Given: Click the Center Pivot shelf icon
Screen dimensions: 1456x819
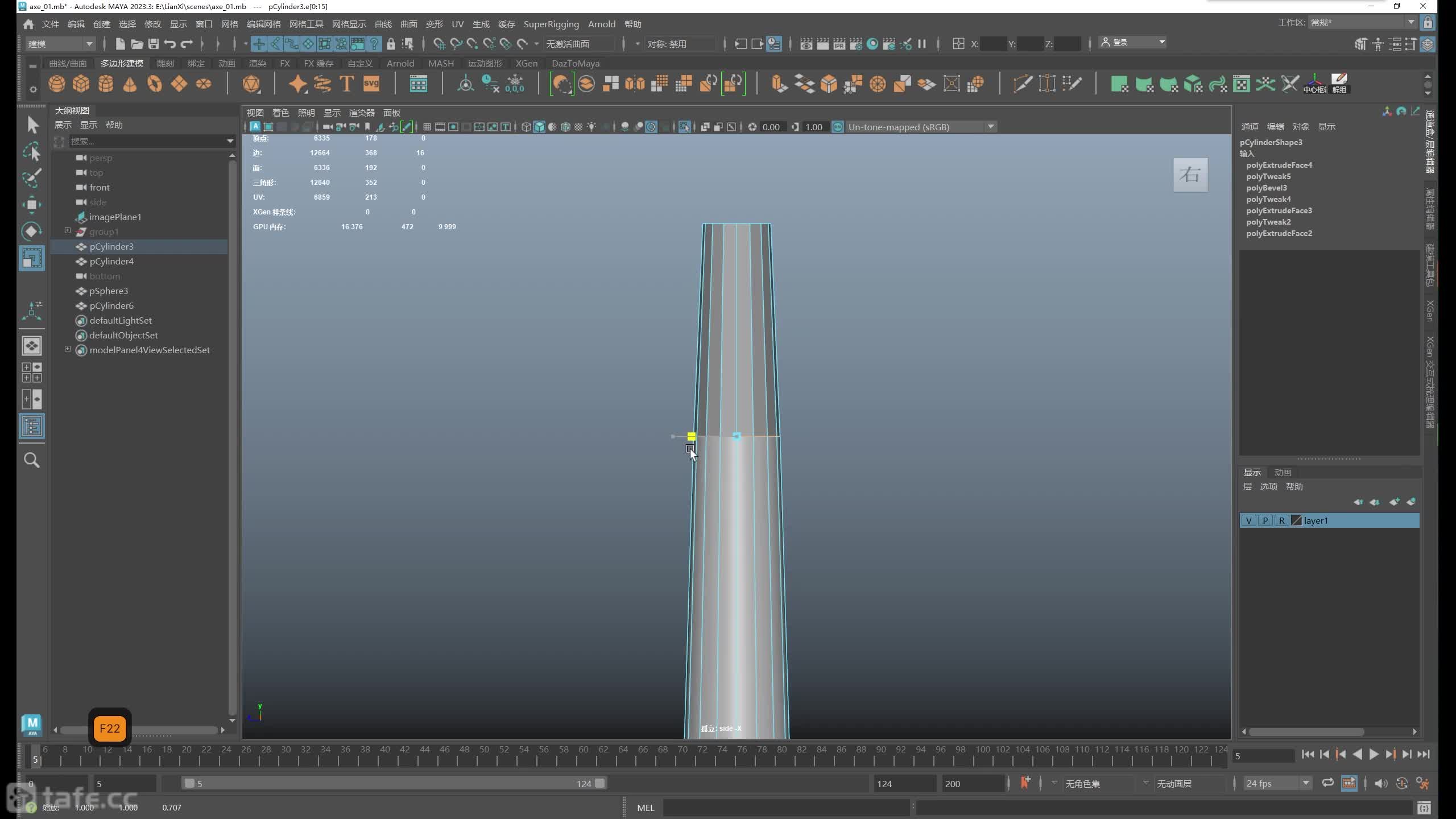Looking at the screenshot, I should coord(1314,84).
